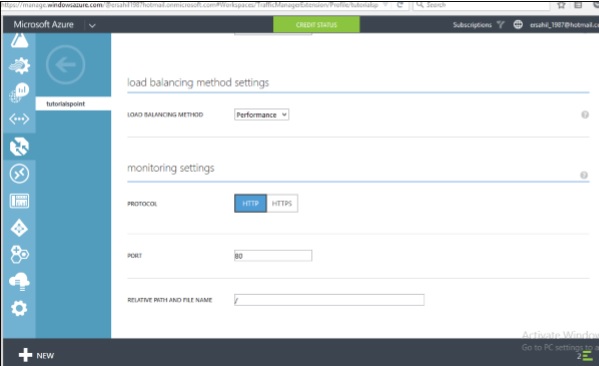Open the Networks arrows sidebar icon
The height and width of the screenshot is (366, 599).
click(19, 119)
